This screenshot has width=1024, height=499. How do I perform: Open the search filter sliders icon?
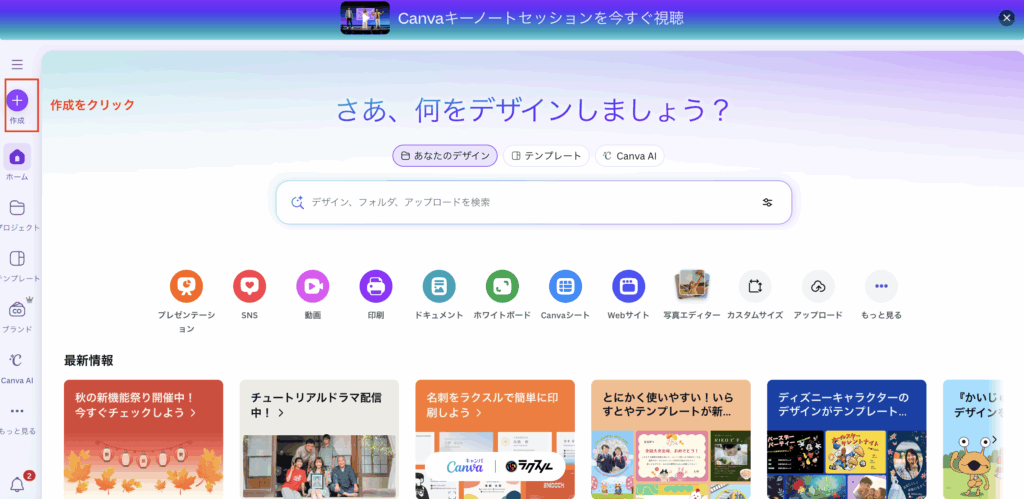pyautogui.click(x=767, y=202)
